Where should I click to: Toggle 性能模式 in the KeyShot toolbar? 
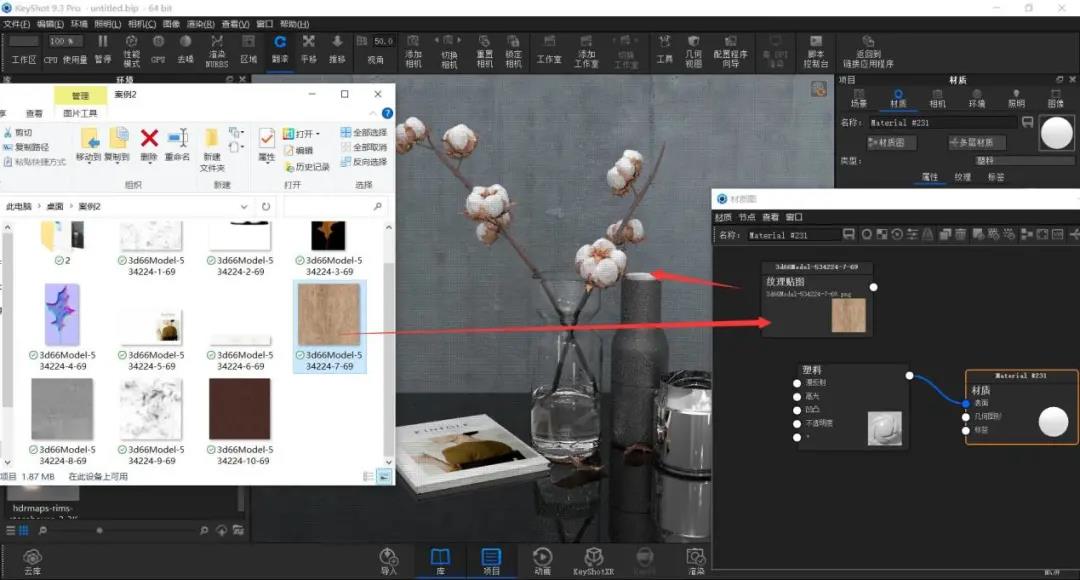131,51
